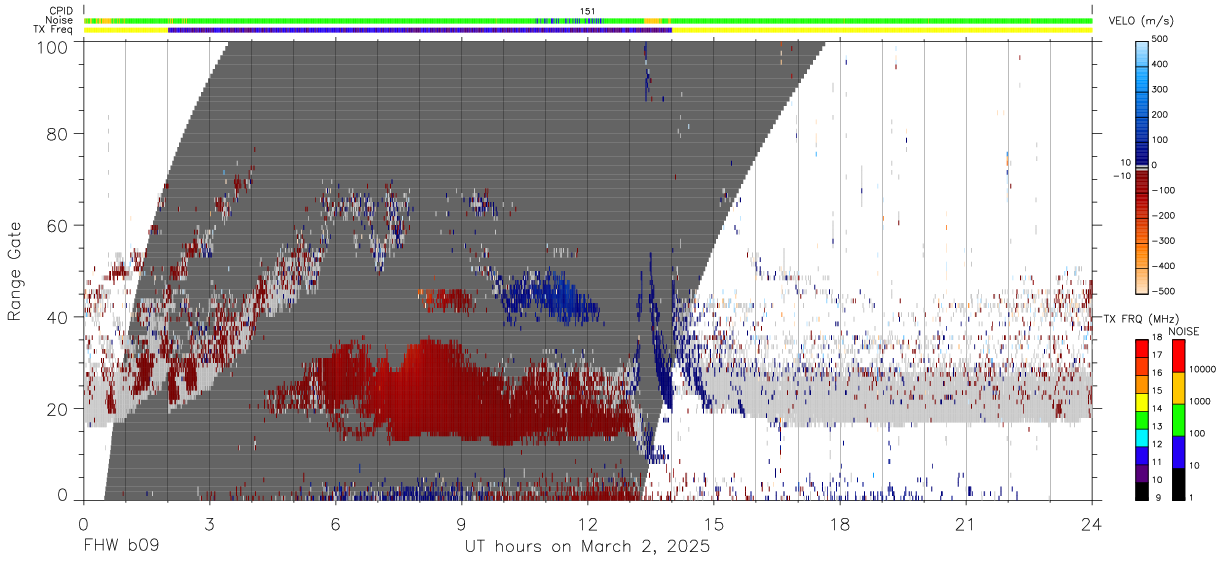Click the TX FRQ (MHz) legend title
1228x567 pixels.
1139,318
